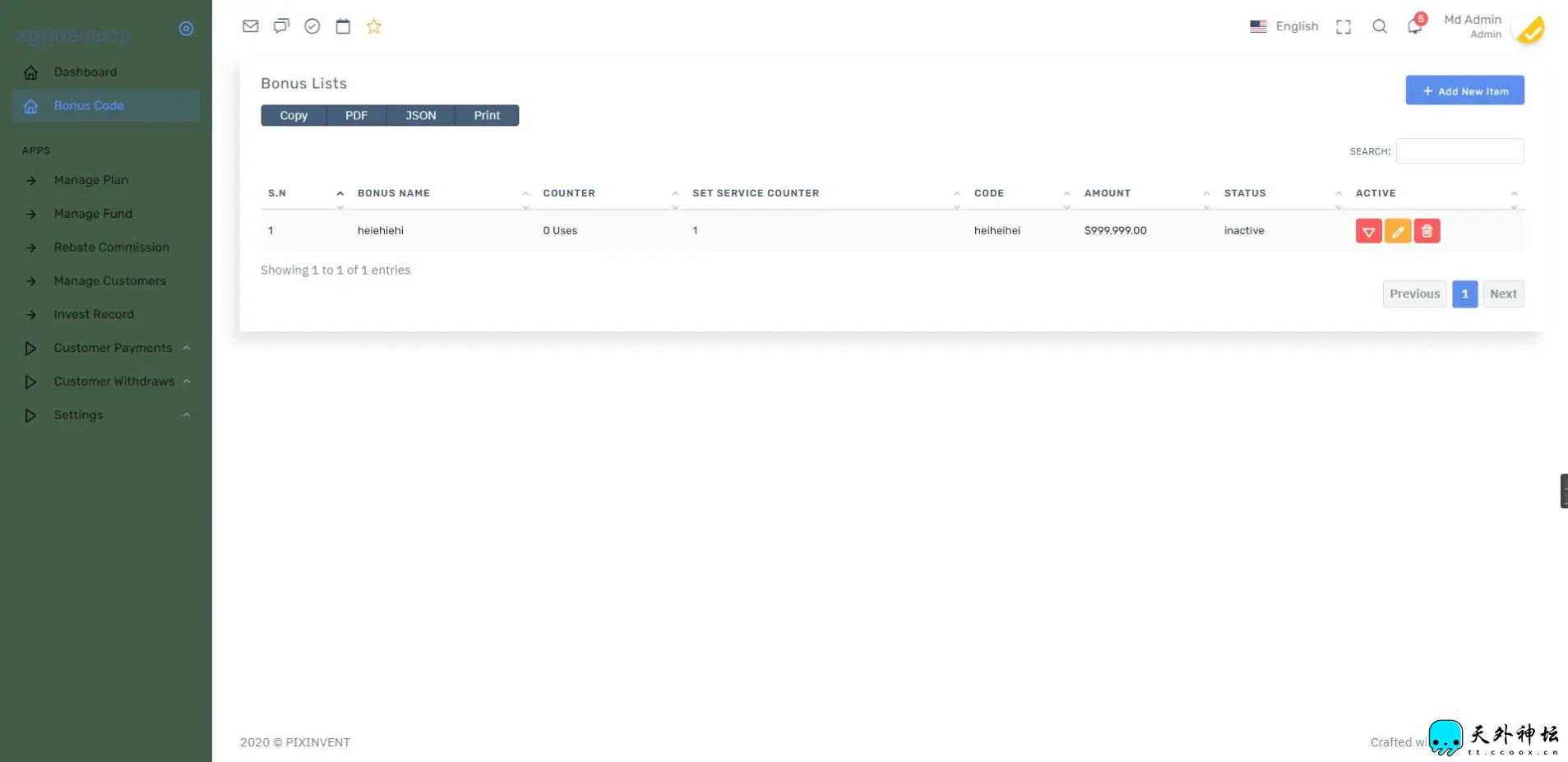The image size is (1568, 762).
Task: Open the chat messages icon
Action: (x=281, y=26)
